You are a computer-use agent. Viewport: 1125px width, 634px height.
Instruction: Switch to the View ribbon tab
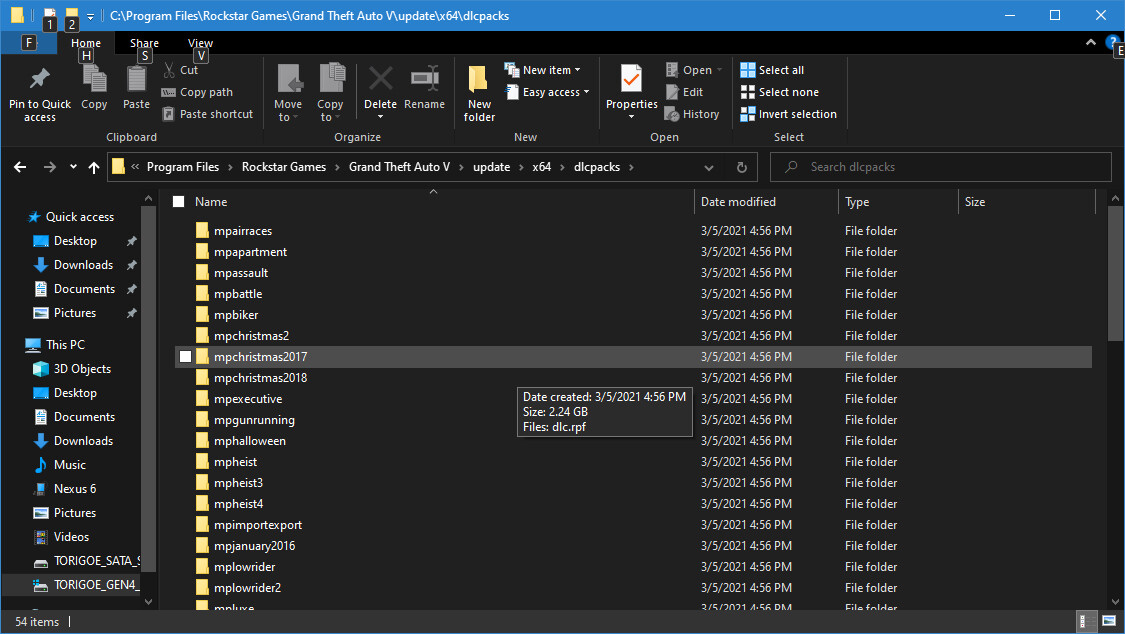pyautogui.click(x=200, y=43)
